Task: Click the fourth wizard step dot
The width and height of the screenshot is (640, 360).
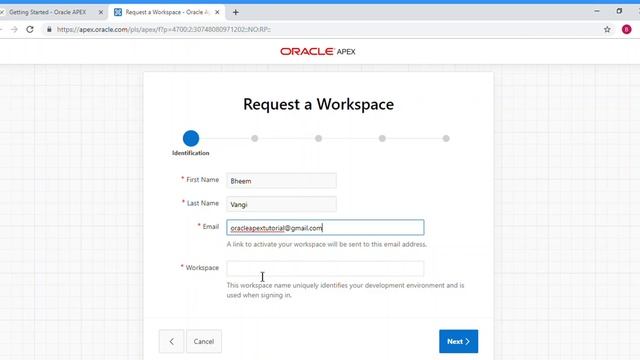Action: 382,138
